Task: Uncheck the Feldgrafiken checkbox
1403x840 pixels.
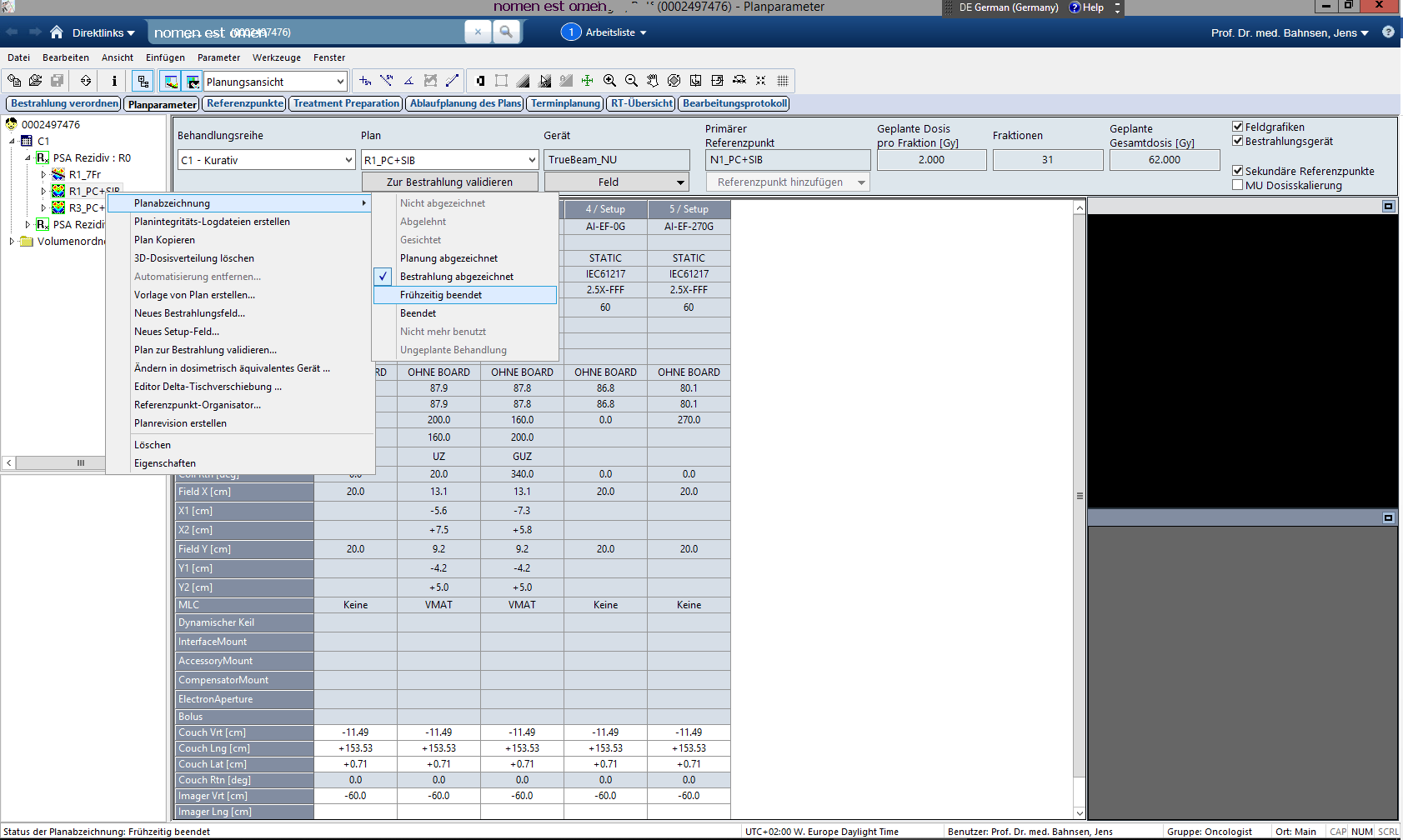Action: coord(1238,127)
